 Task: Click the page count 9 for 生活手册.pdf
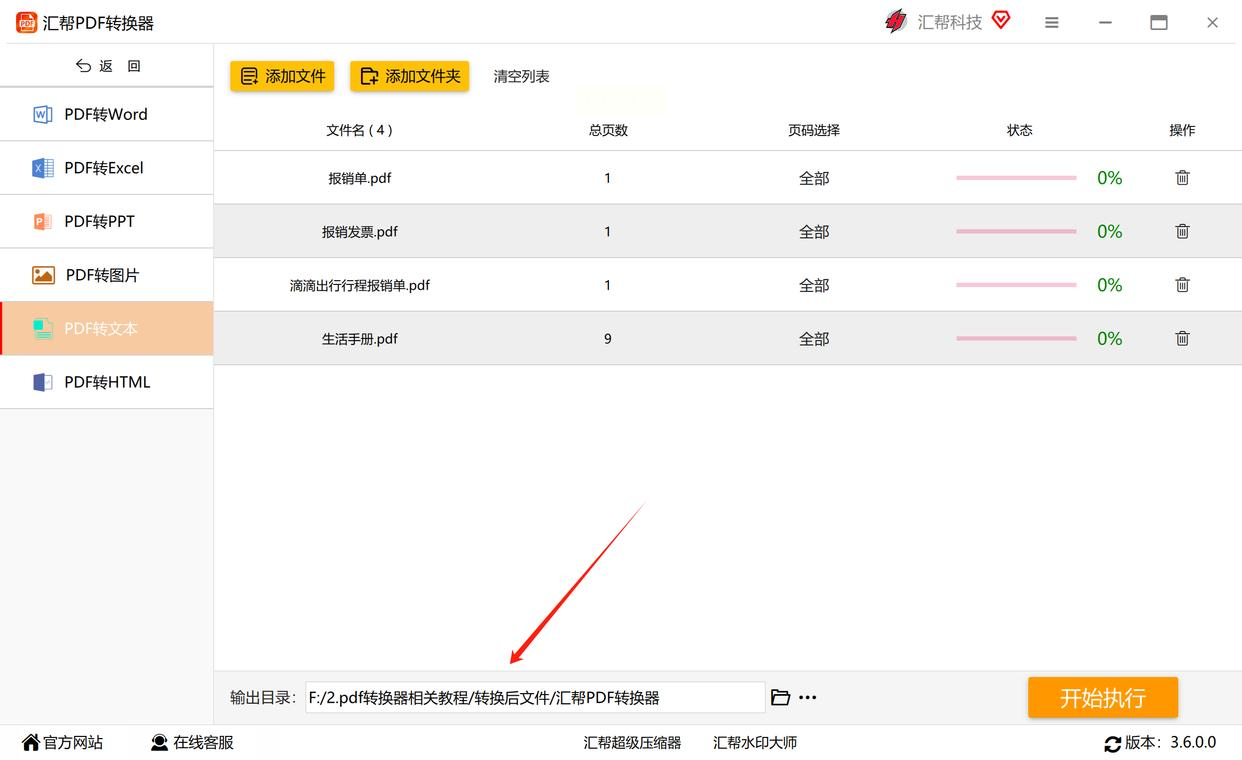tap(608, 338)
